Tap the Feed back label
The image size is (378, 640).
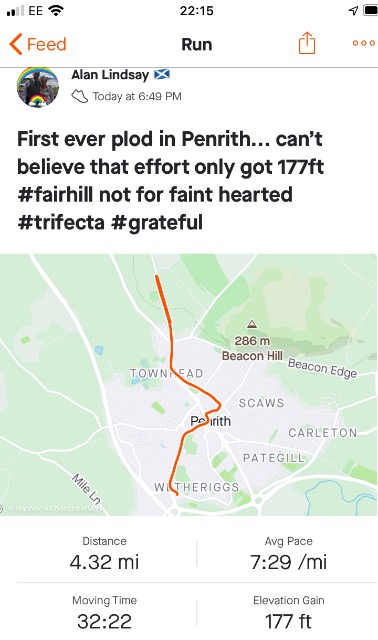pos(47,44)
